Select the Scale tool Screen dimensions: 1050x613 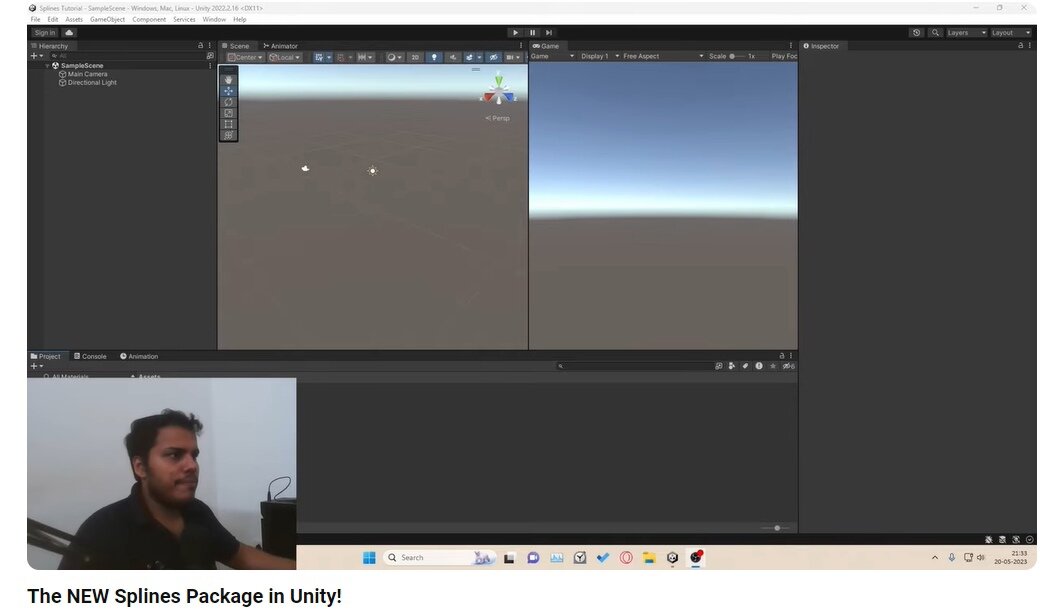tap(228, 113)
